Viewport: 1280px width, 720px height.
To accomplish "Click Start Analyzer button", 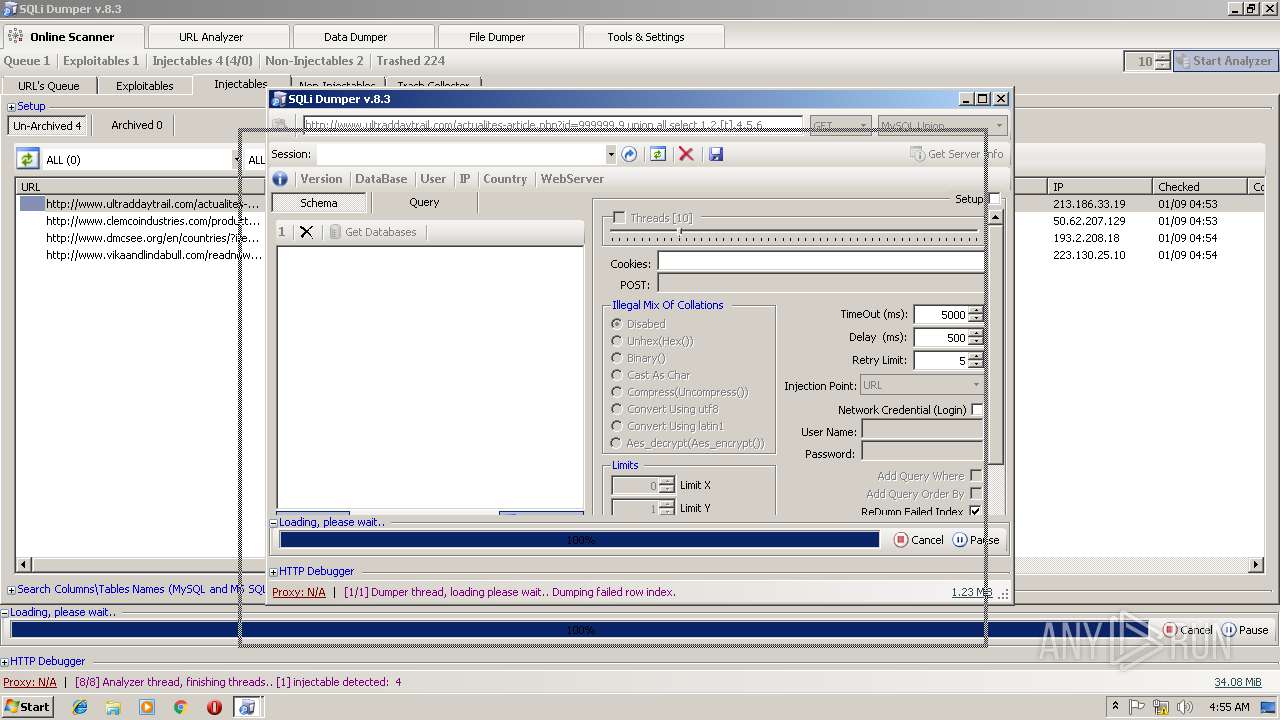I will coord(1224,61).
